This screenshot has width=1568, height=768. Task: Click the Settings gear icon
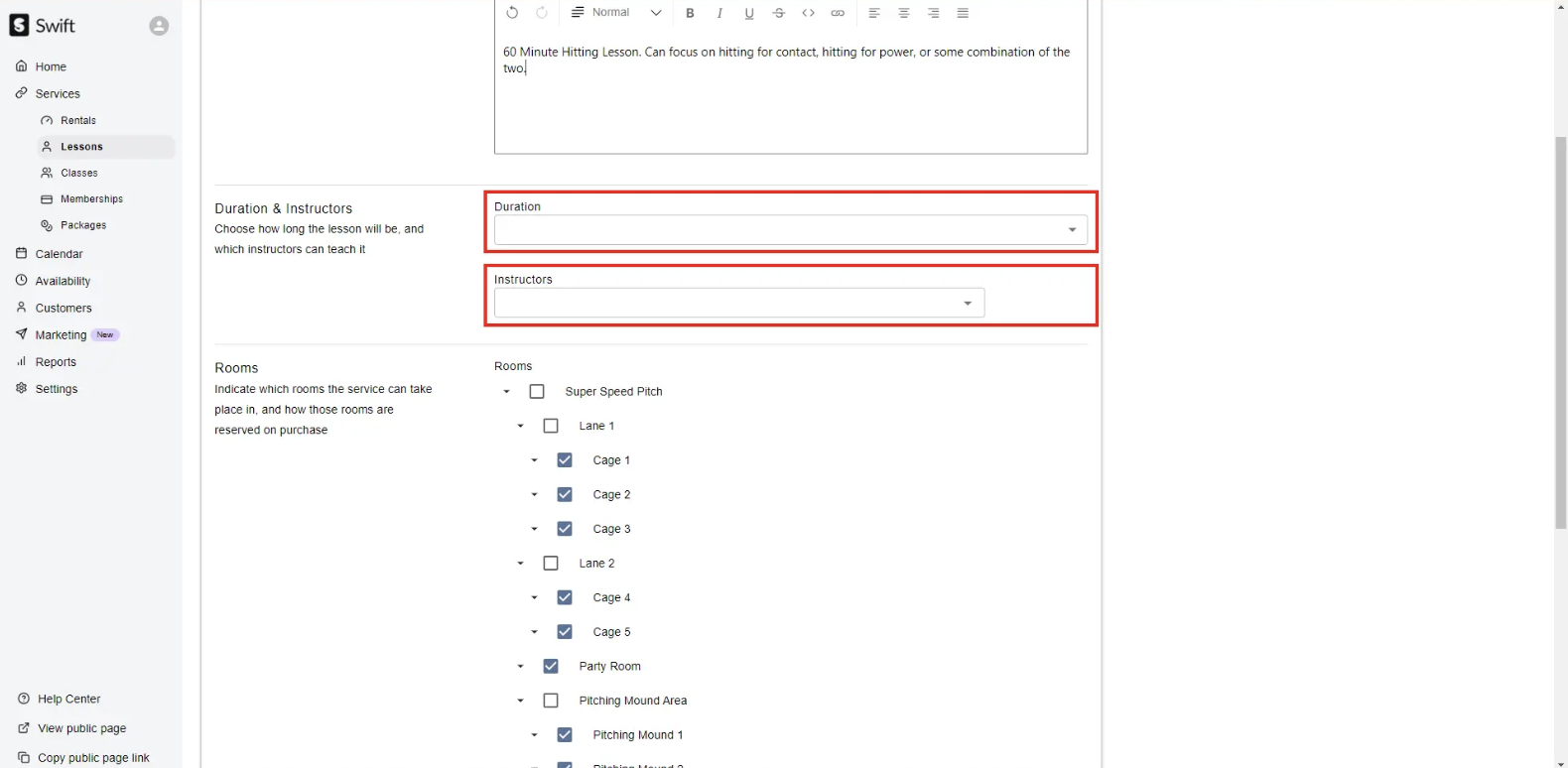coord(21,389)
